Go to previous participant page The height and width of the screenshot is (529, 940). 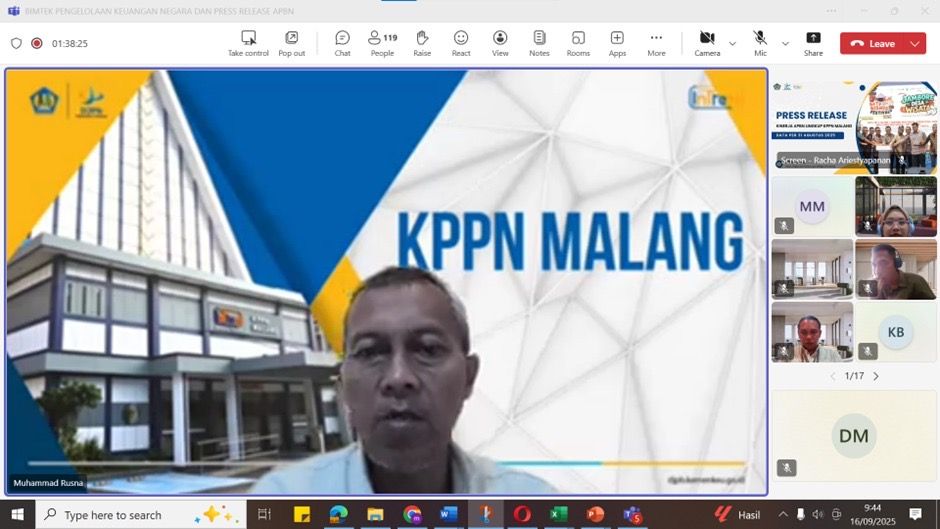833,376
